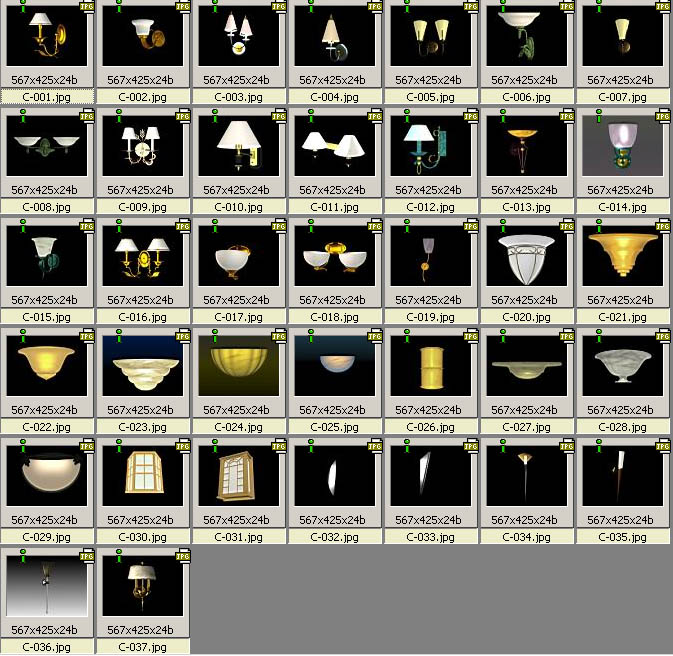Click the JPG format badge on C-022.jpg
The image size is (673, 656).
tap(87, 337)
